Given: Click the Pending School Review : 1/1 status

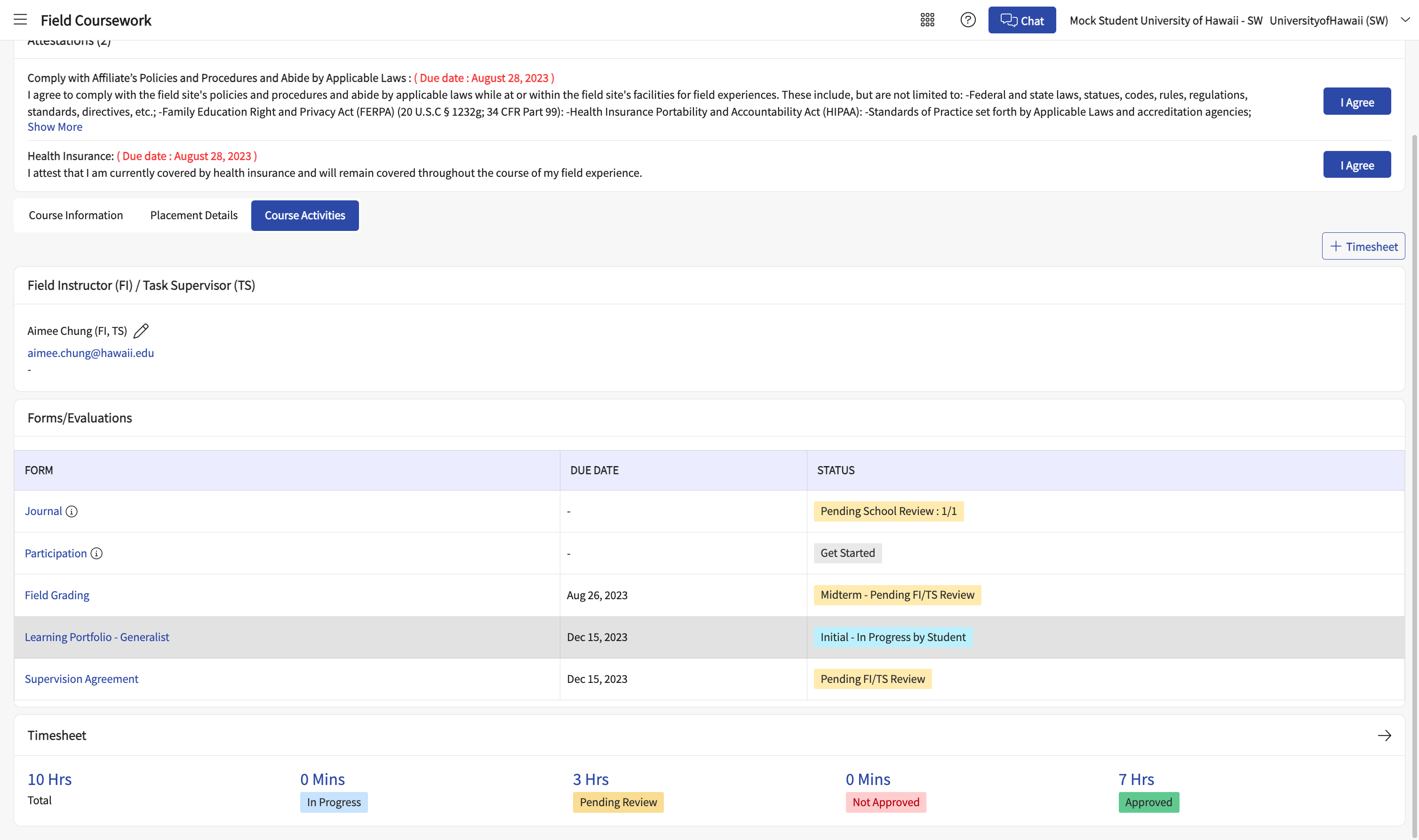Looking at the screenshot, I should 888,511.
